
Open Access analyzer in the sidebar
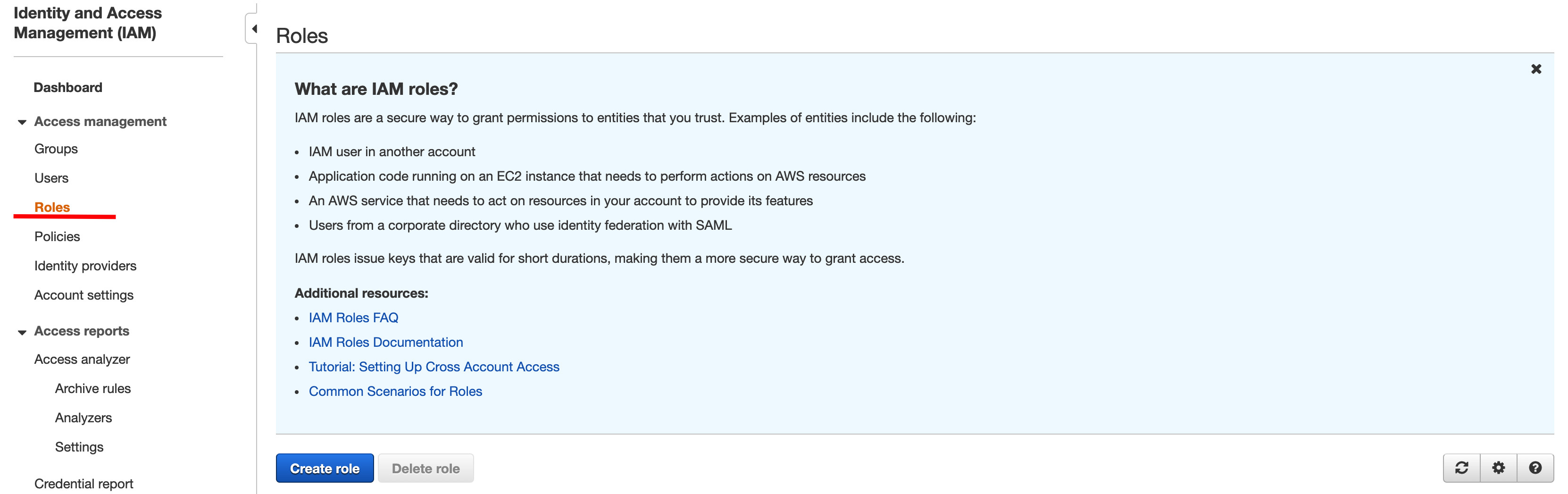click(x=82, y=360)
